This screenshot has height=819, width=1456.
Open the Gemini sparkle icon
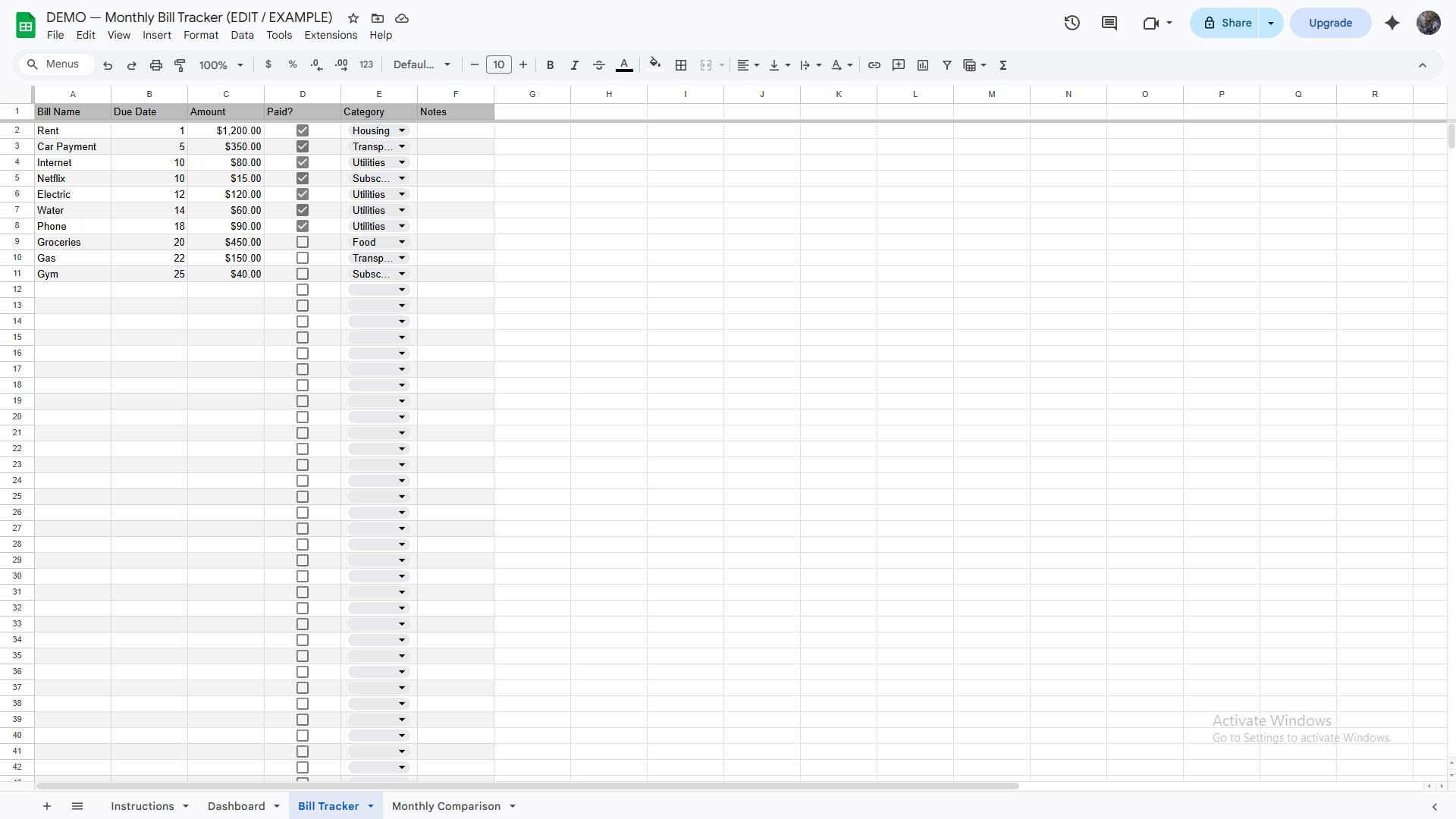pos(1392,23)
